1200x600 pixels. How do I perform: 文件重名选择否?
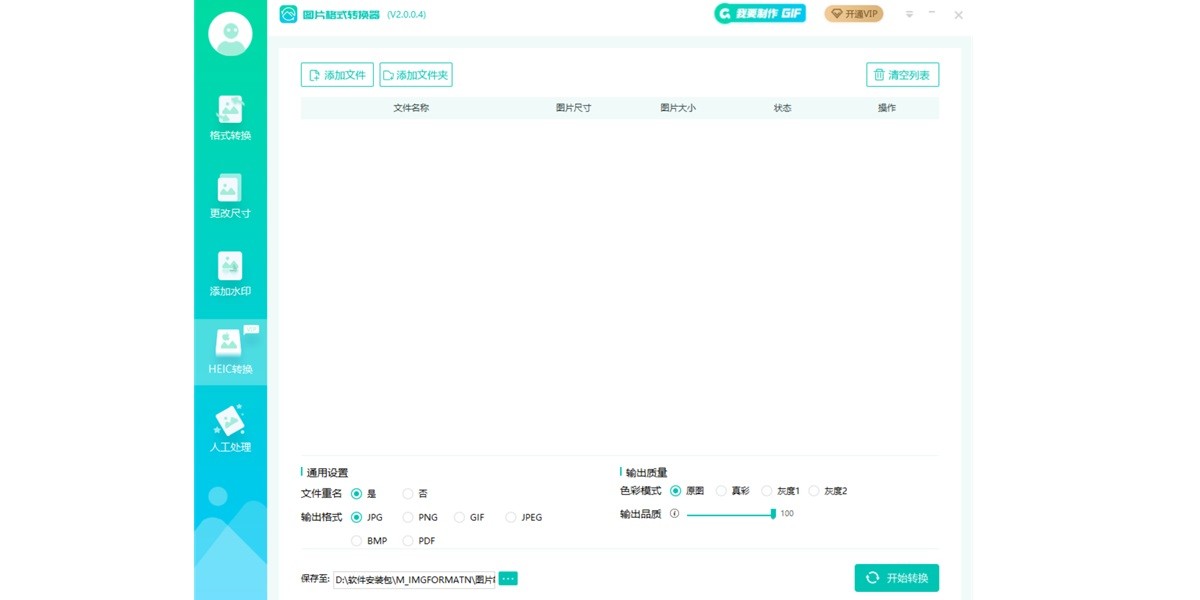[x=408, y=493]
